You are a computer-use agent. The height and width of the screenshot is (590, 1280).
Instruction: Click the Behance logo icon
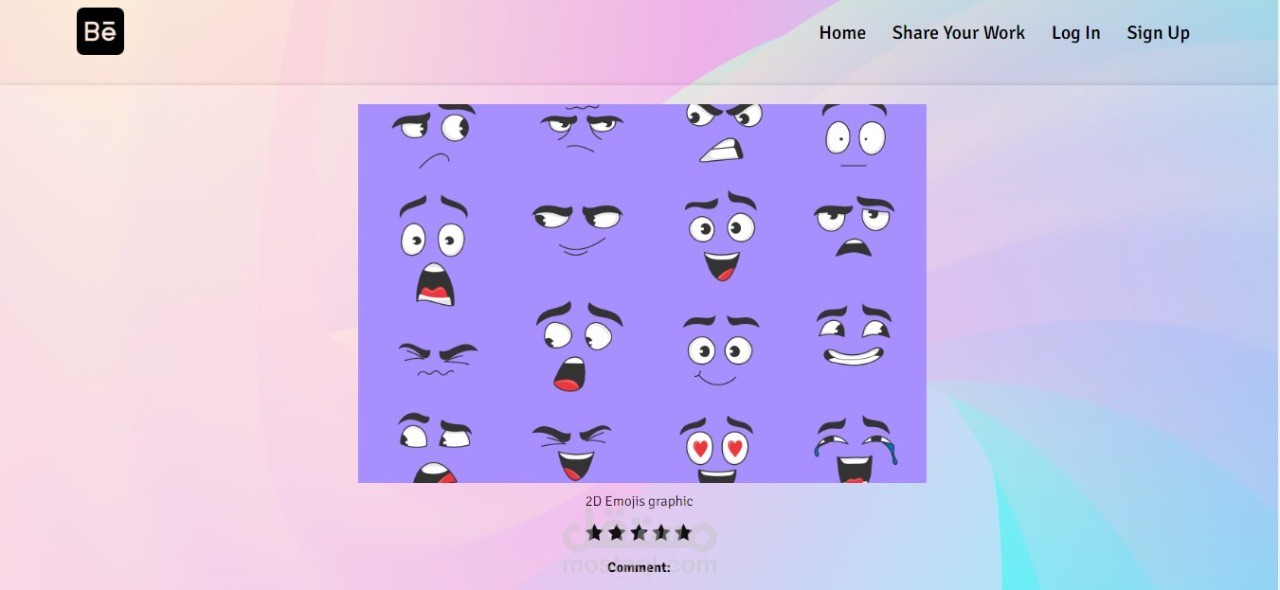click(100, 31)
